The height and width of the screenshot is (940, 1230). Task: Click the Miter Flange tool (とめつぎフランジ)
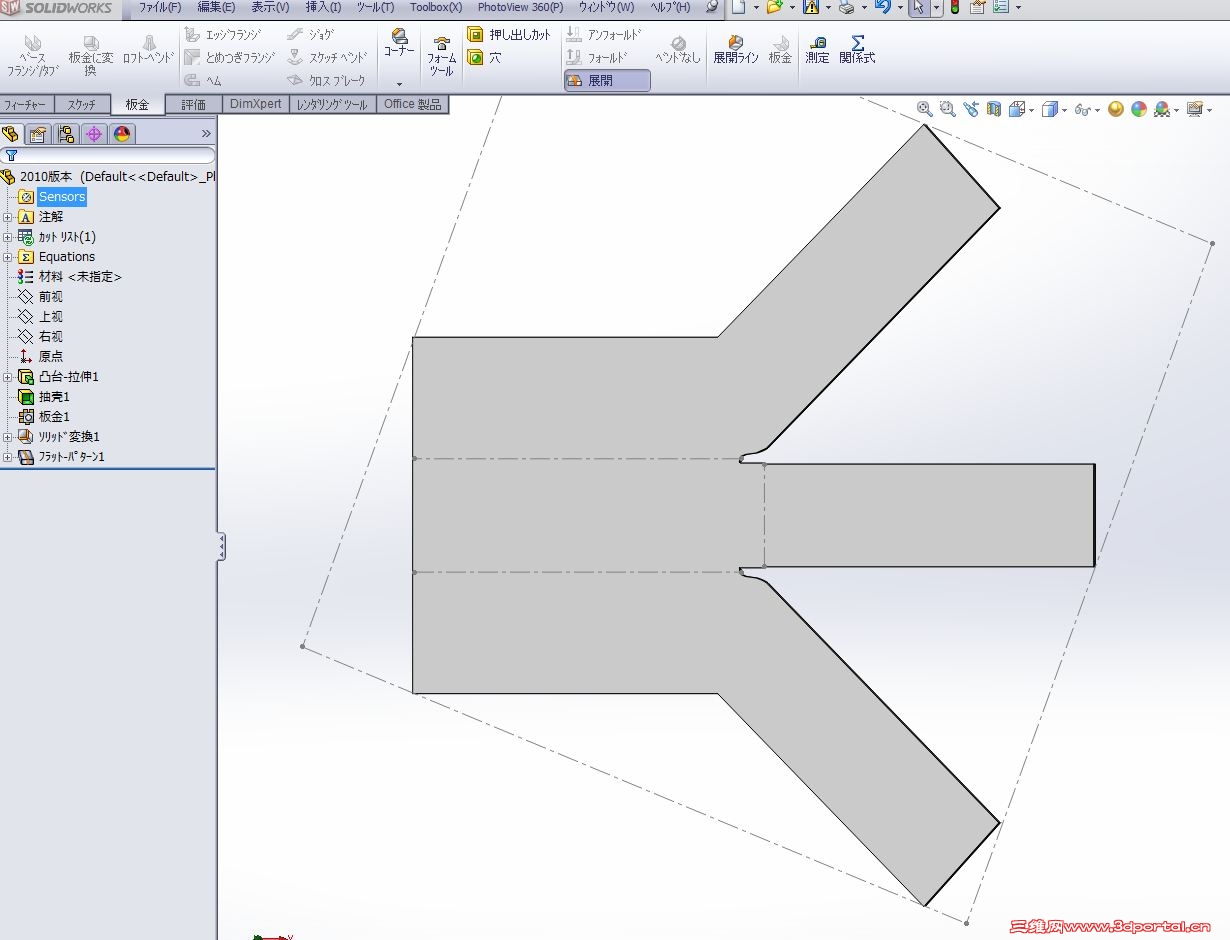pos(229,57)
